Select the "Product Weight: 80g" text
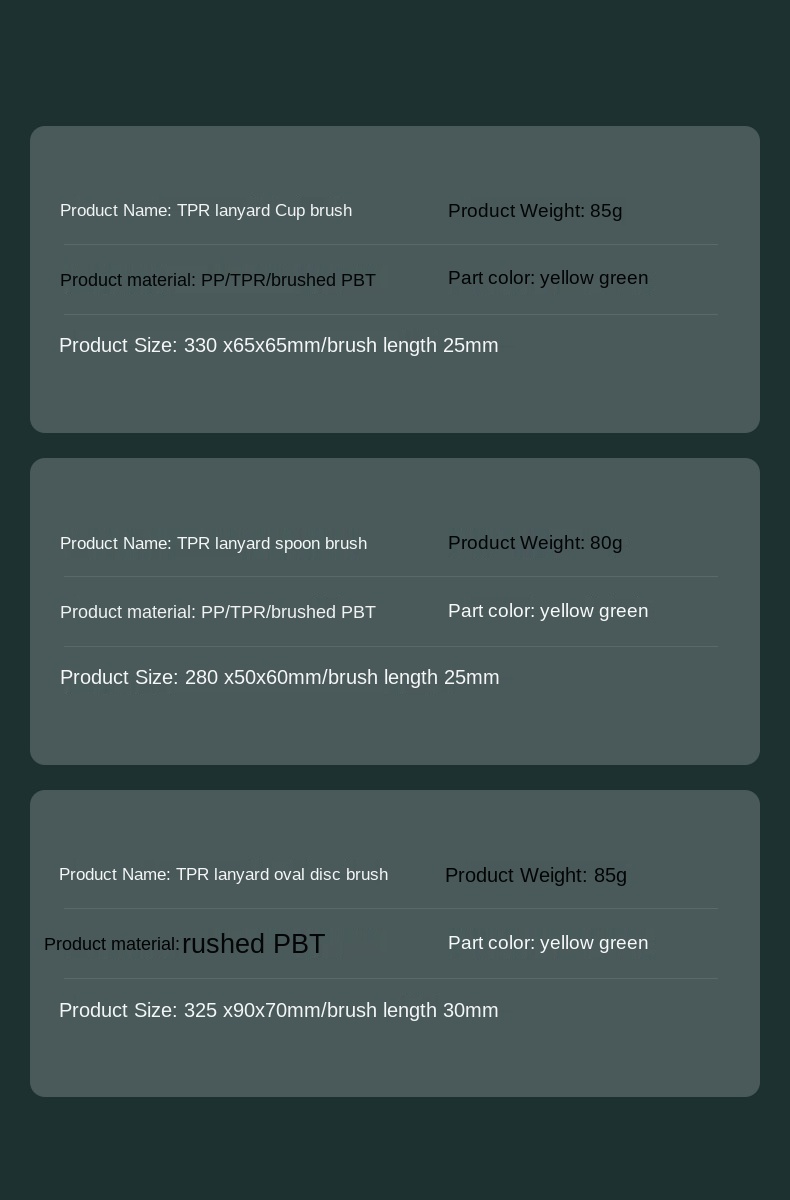Viewport: 790px width, 1200px height. (535, 543)
